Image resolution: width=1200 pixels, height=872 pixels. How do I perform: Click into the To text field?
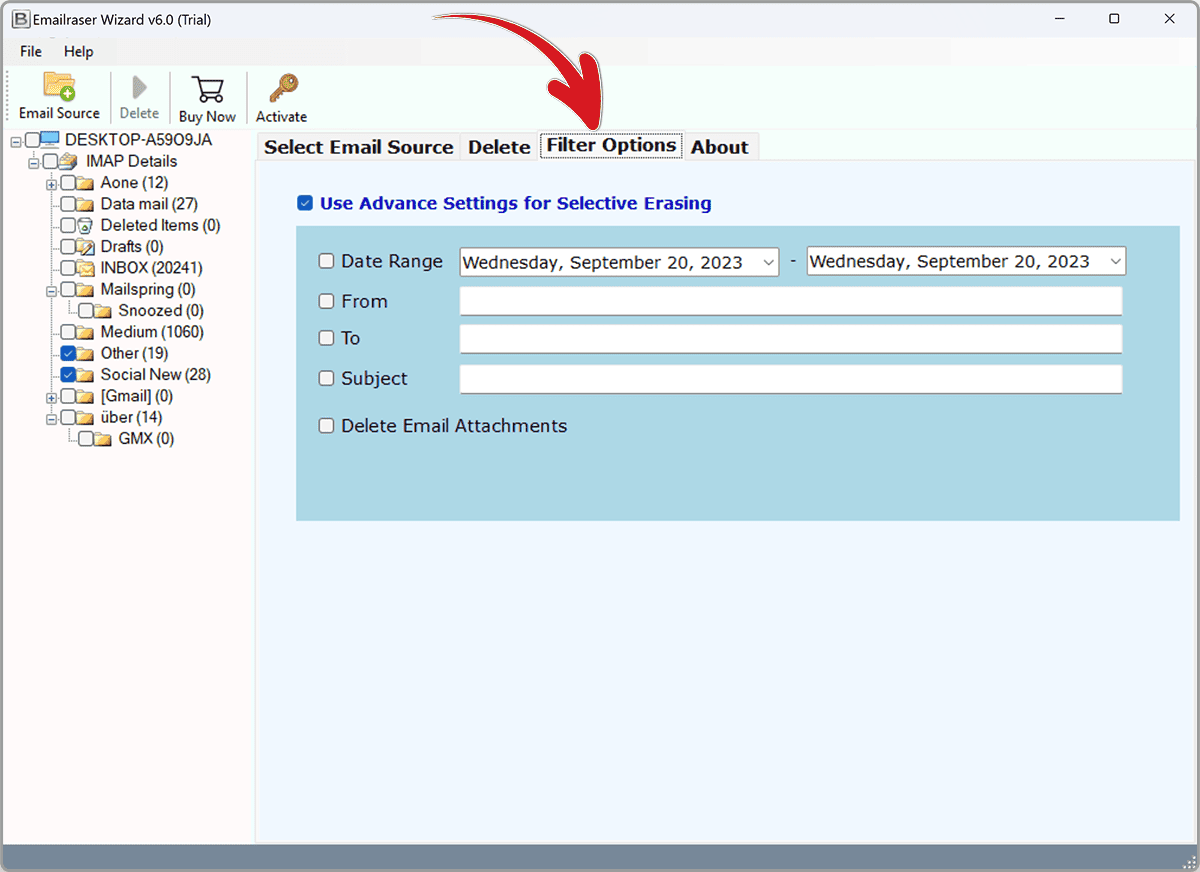click(x=791, y=339)
